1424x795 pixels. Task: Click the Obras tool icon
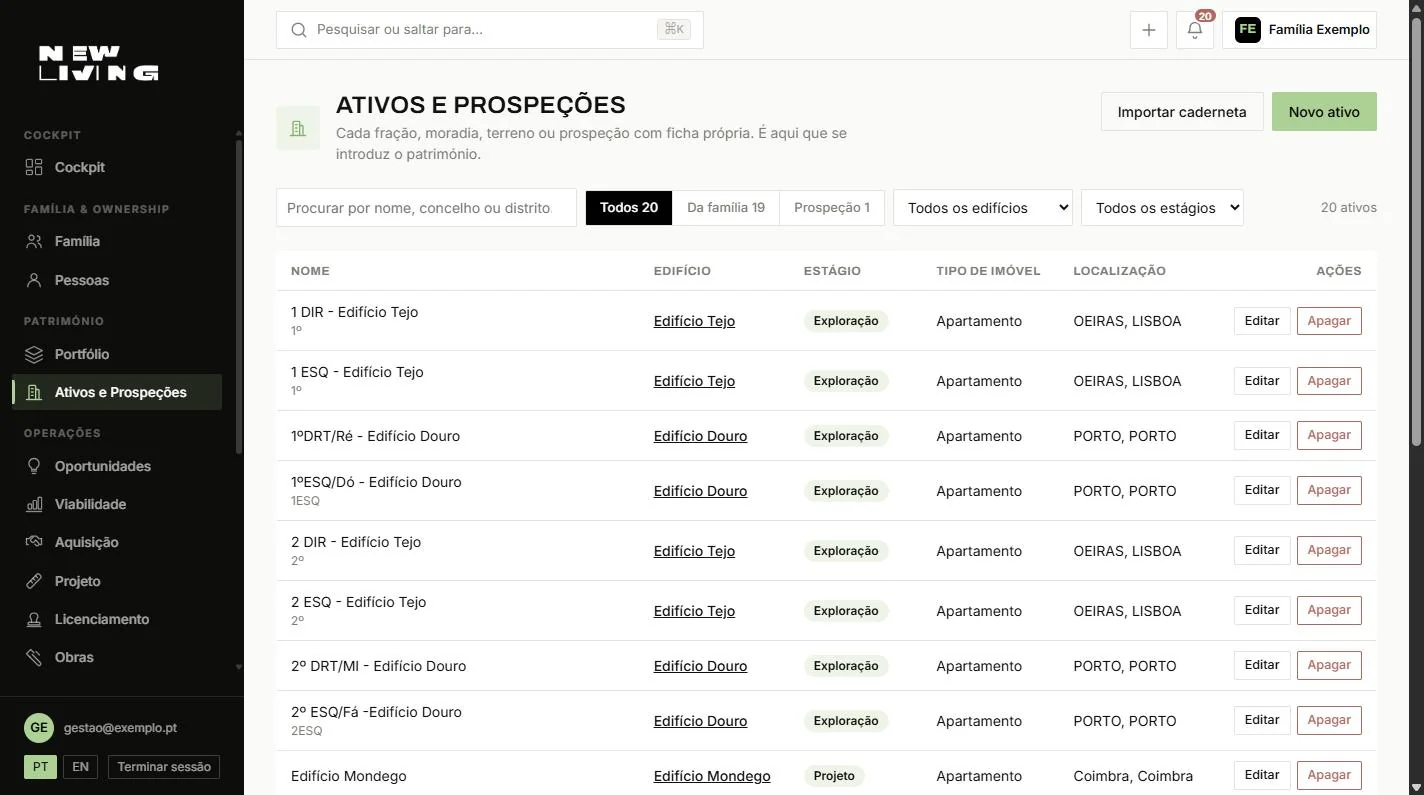click(34, 657)
